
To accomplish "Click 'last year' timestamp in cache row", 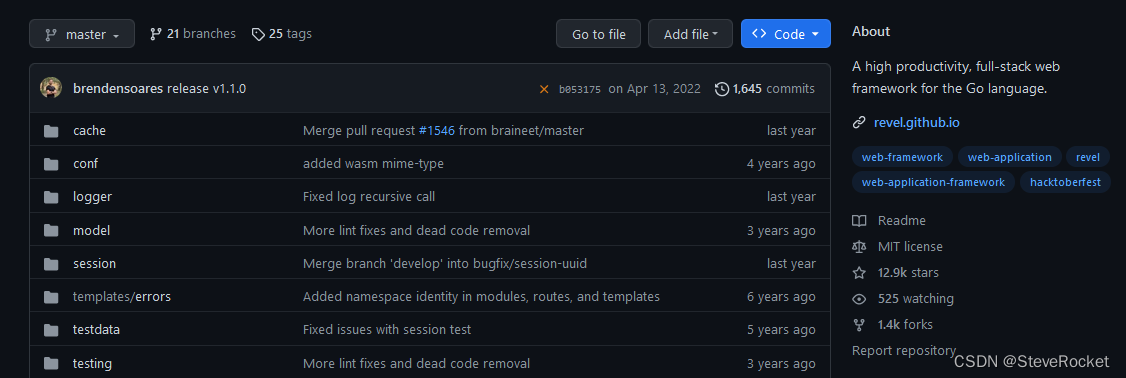I will tap(791, 131).
